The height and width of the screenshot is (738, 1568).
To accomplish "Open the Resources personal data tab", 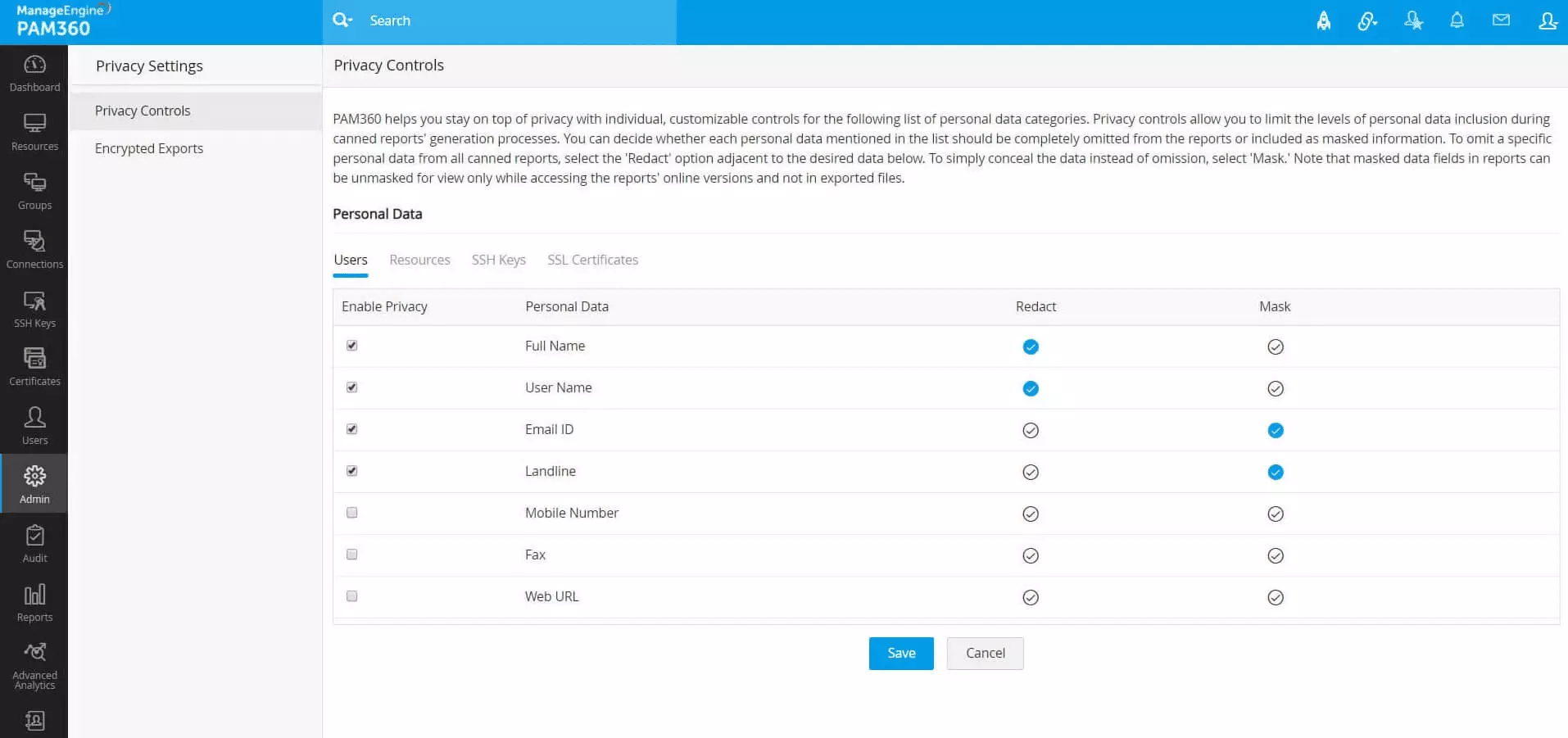I will pyautogui.click(x=419, y=260).
